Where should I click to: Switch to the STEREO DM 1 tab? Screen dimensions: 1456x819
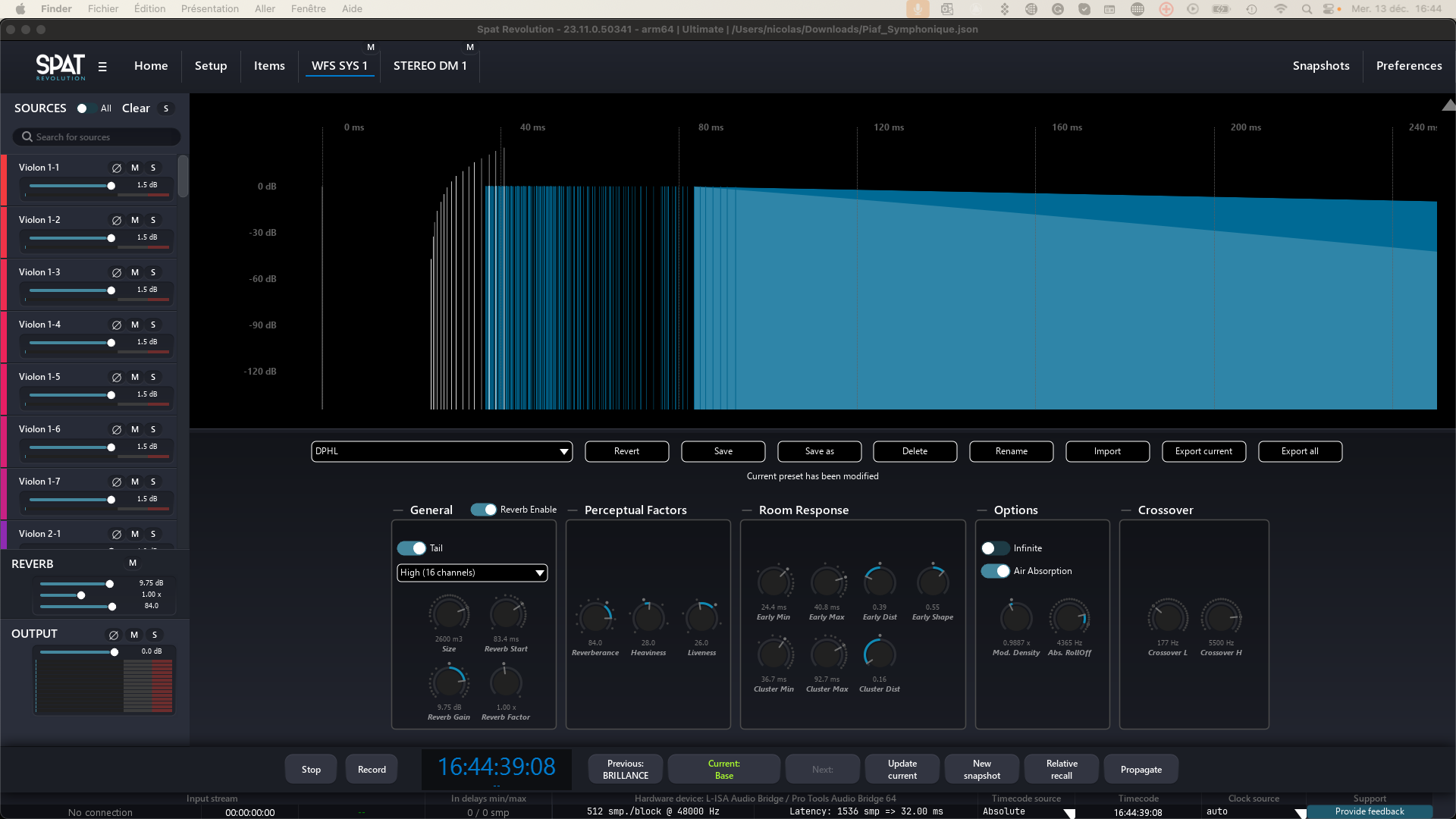coord(430,66)
